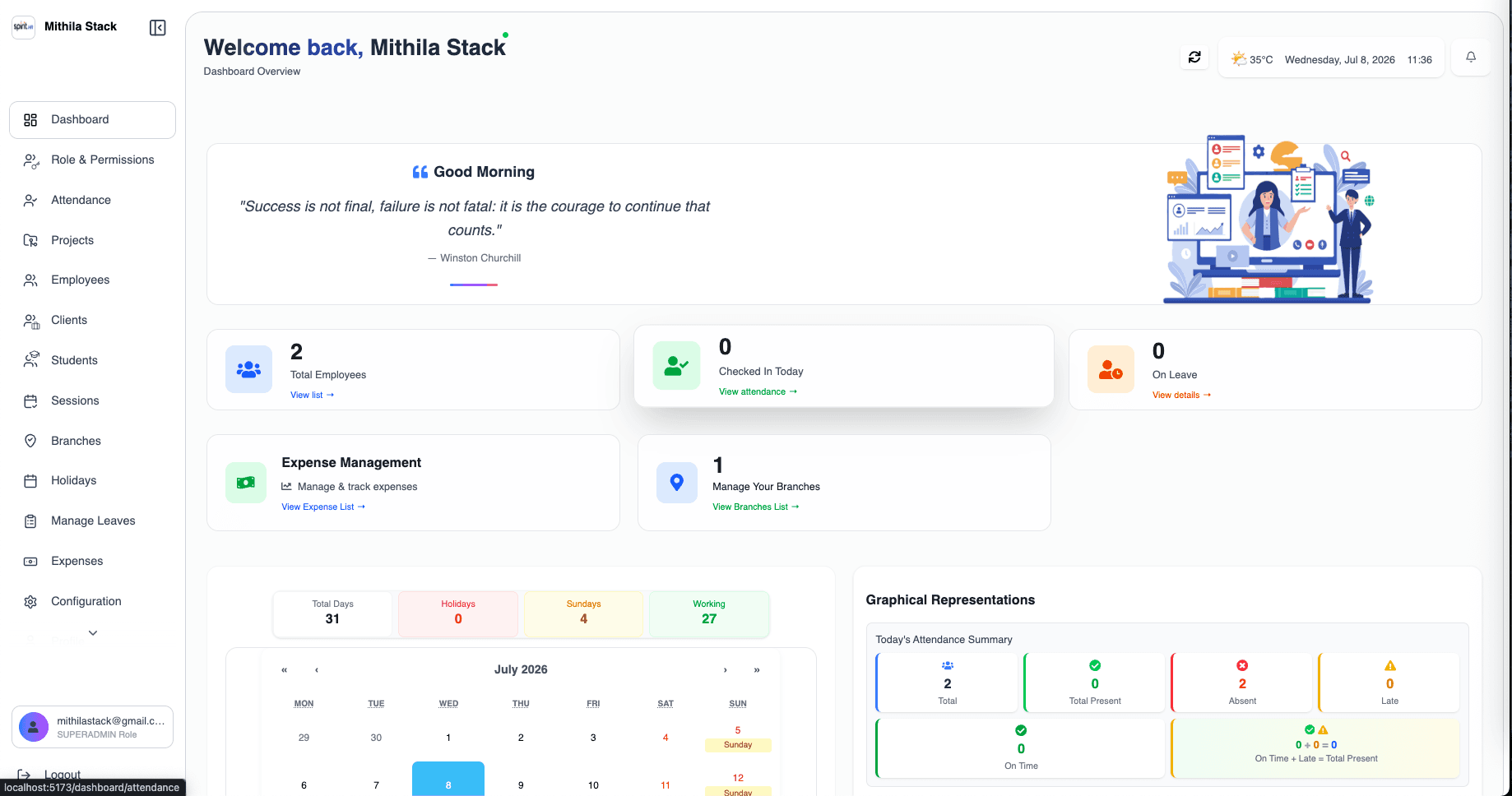Click the Sundays count tile
This screenshot has width=1512, height=796.
click(584, 614)
